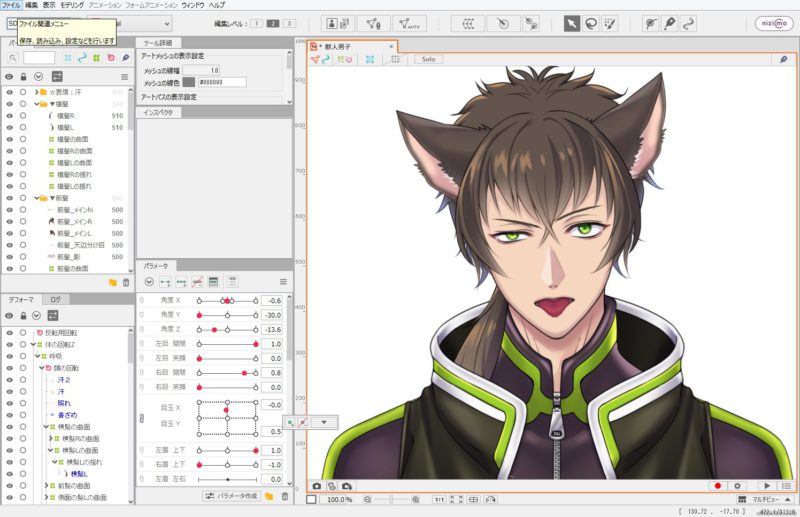The width and height of the screenshot is (800, 517).
Task: Click the pin icon in canvas toolbar
Action: coord(783,59)
